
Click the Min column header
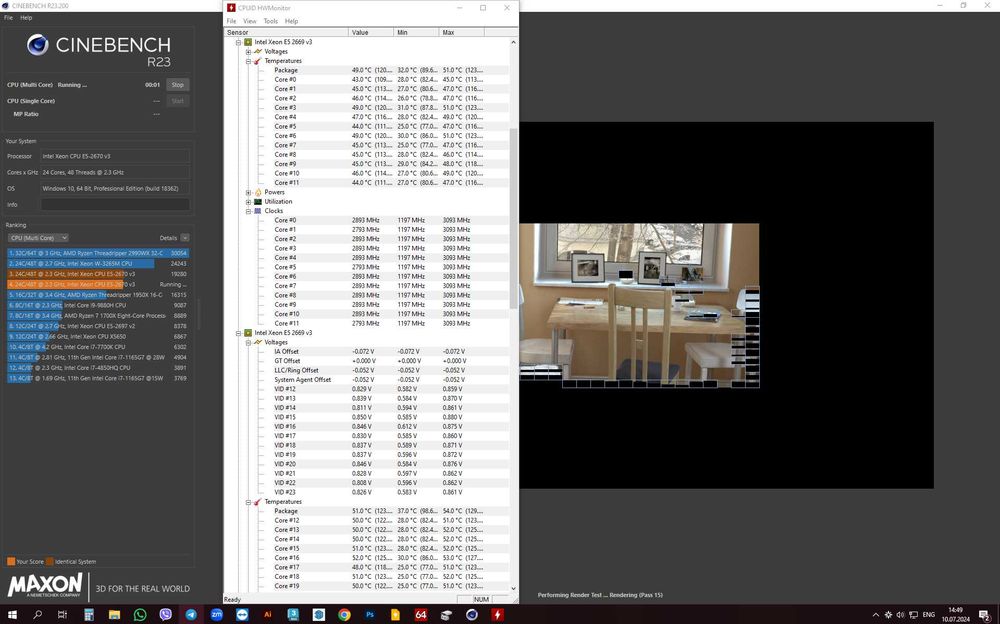click(x=416, y=32)
